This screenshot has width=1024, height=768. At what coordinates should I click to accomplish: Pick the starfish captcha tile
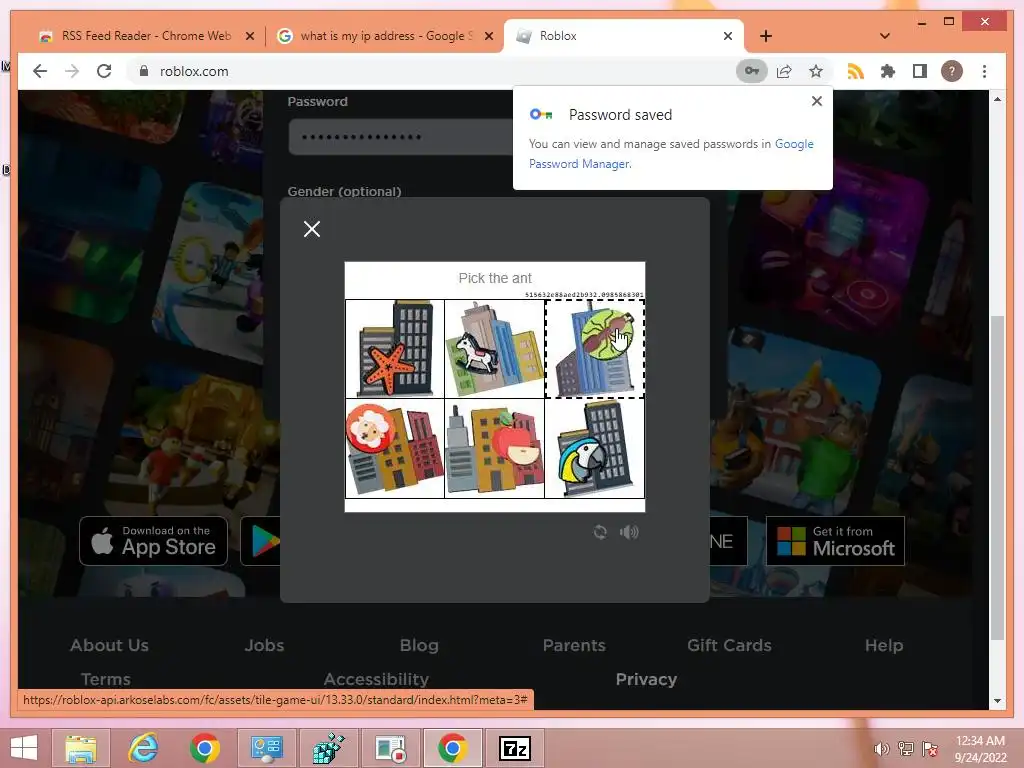[x=394, y=349]
